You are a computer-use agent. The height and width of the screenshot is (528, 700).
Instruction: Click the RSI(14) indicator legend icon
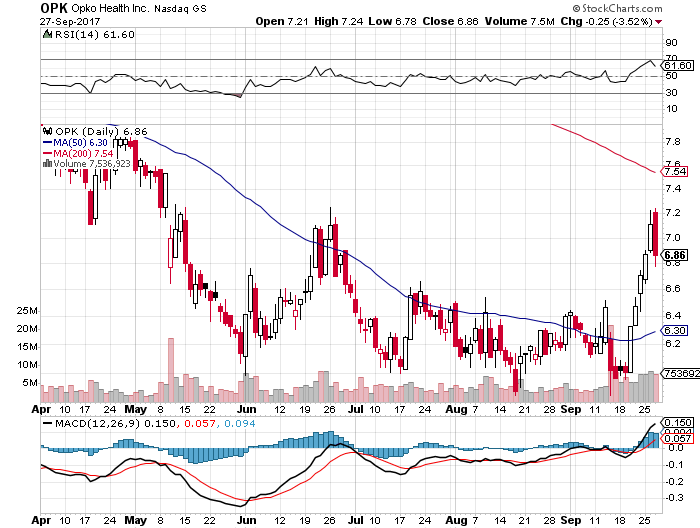(x=46, y=34)
